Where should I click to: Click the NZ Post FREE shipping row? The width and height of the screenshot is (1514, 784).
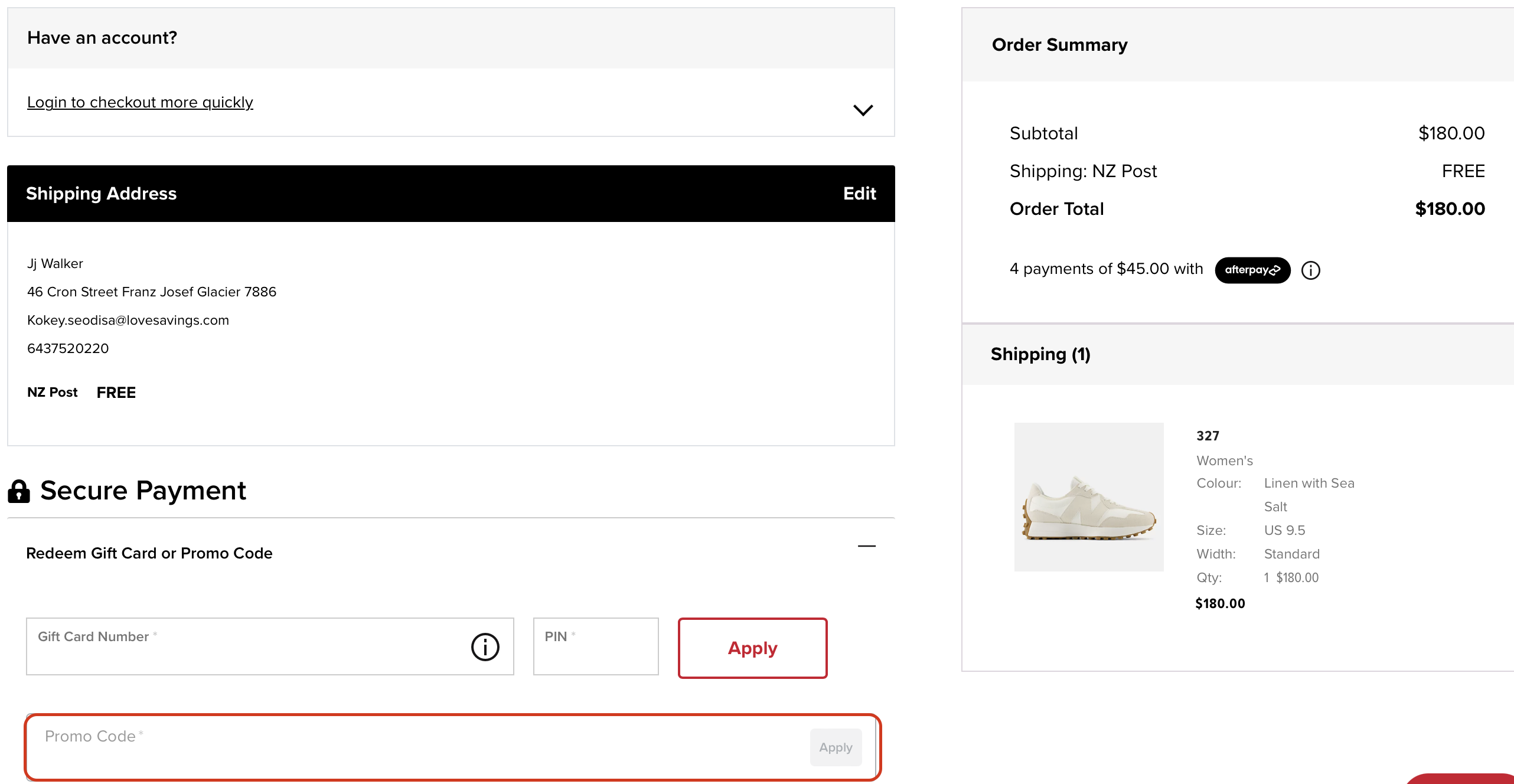81,392
